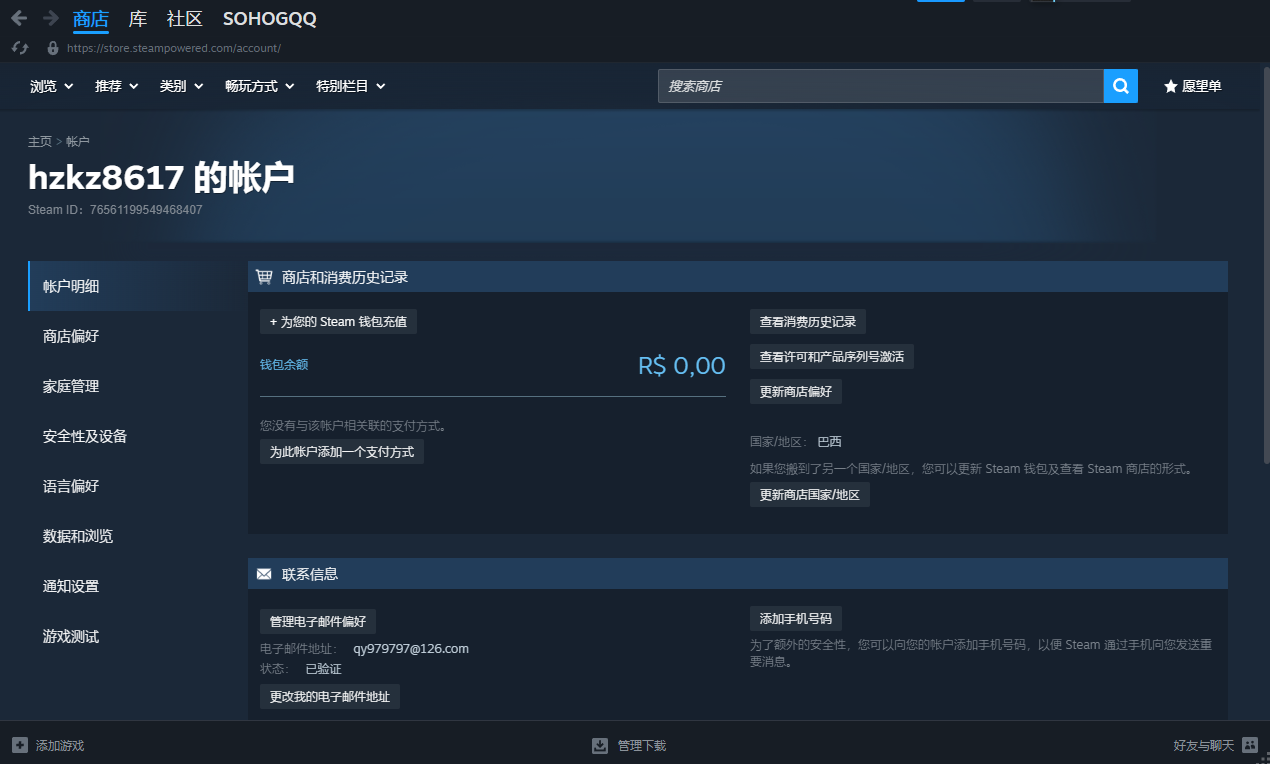The height and width of the screenshot is (764, 1270).
Task: Click the friends icon beside 好友与聊天
Action: tap(1249, 744)
